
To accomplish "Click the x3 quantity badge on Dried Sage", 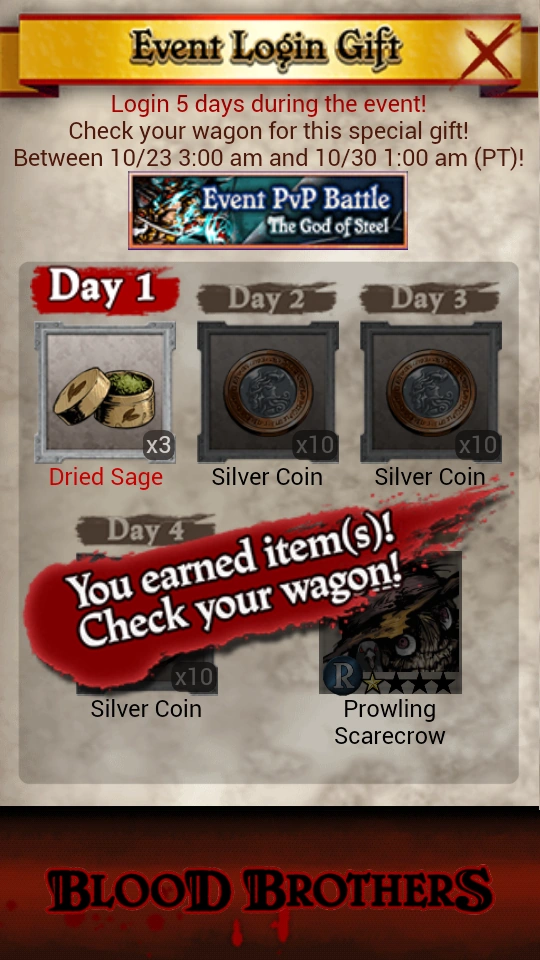I will (159, 445).
